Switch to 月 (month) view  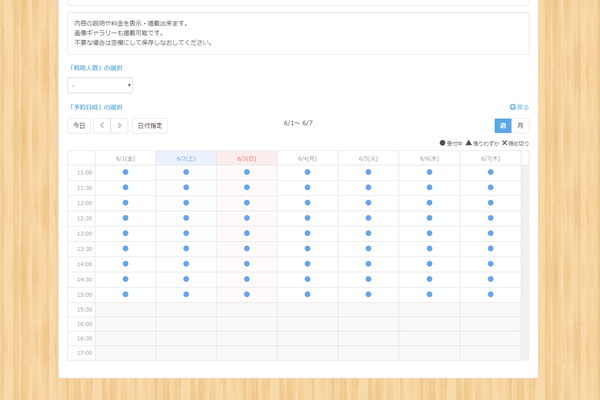coord(520,126)
